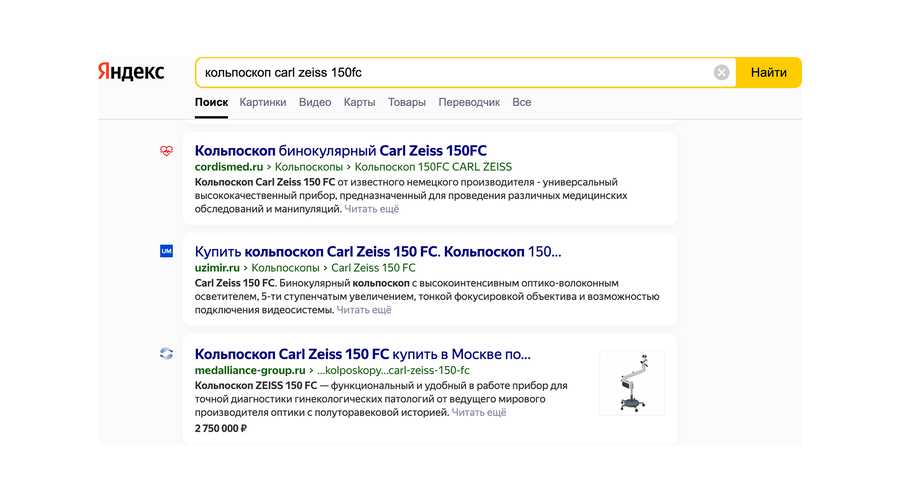
Task: Open breadcrumb Carl Zeiss 150 FC on uzimir
Action: (373, 268)
